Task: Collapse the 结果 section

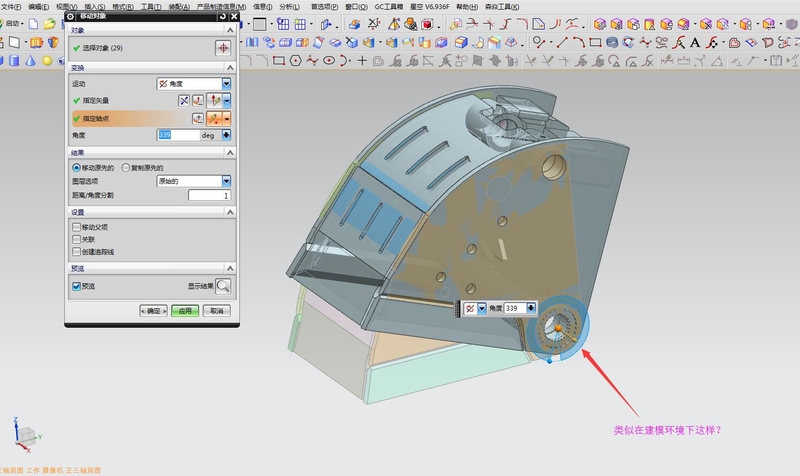Action: click(230, 153)
